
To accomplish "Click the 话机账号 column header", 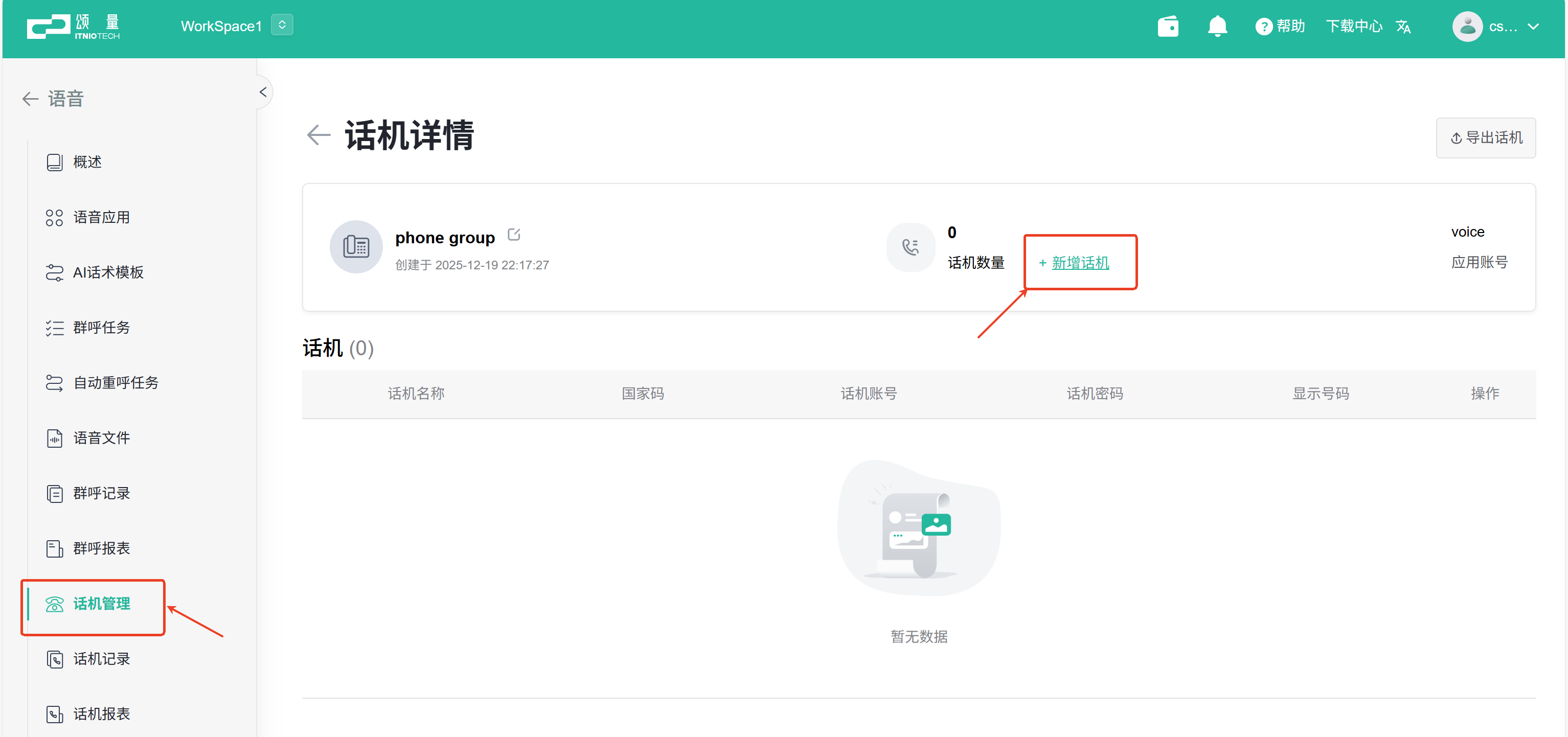I will click(869, 394).
